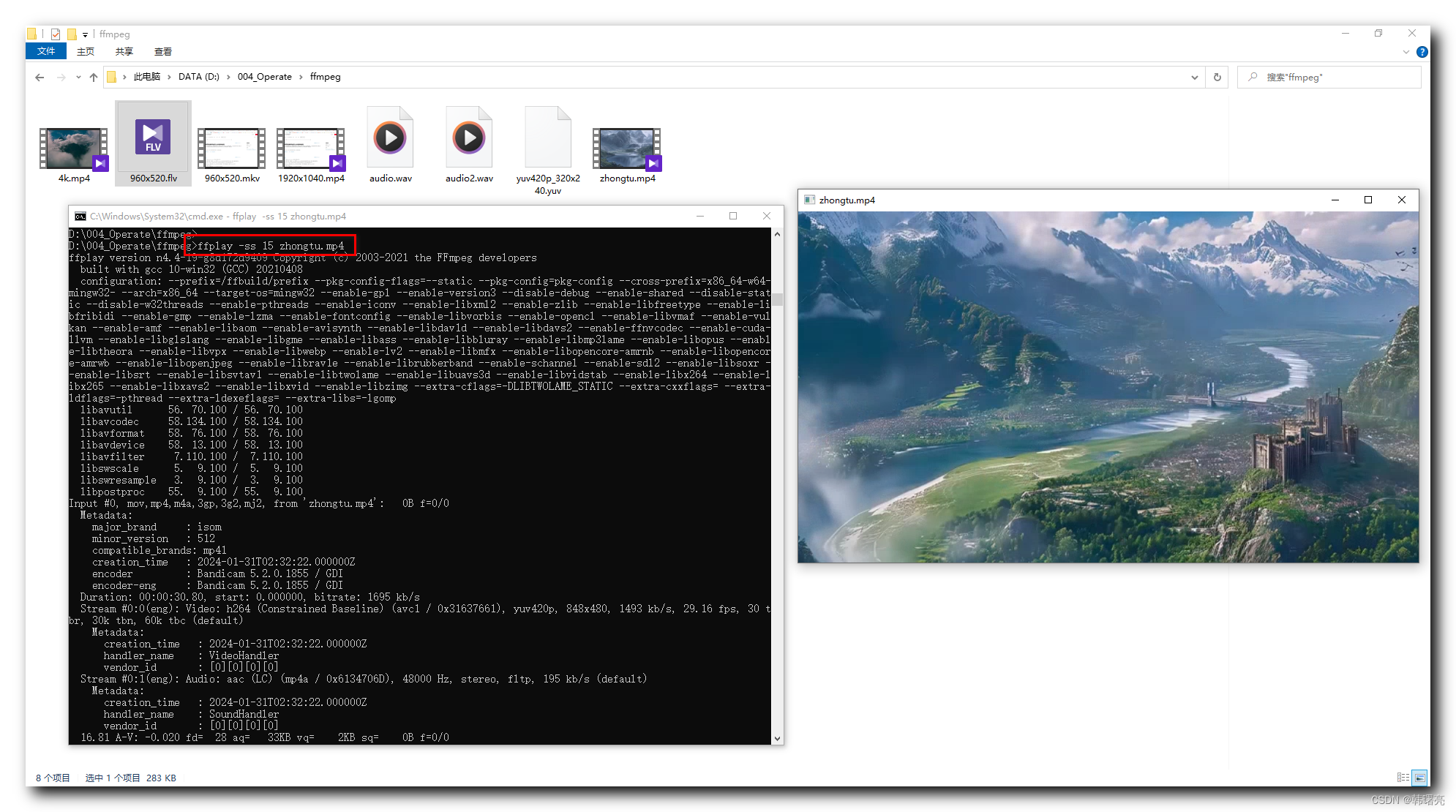Click the up-directory arrow
The height and width of the screenshot is (812, 1456).
click(94, 77)
